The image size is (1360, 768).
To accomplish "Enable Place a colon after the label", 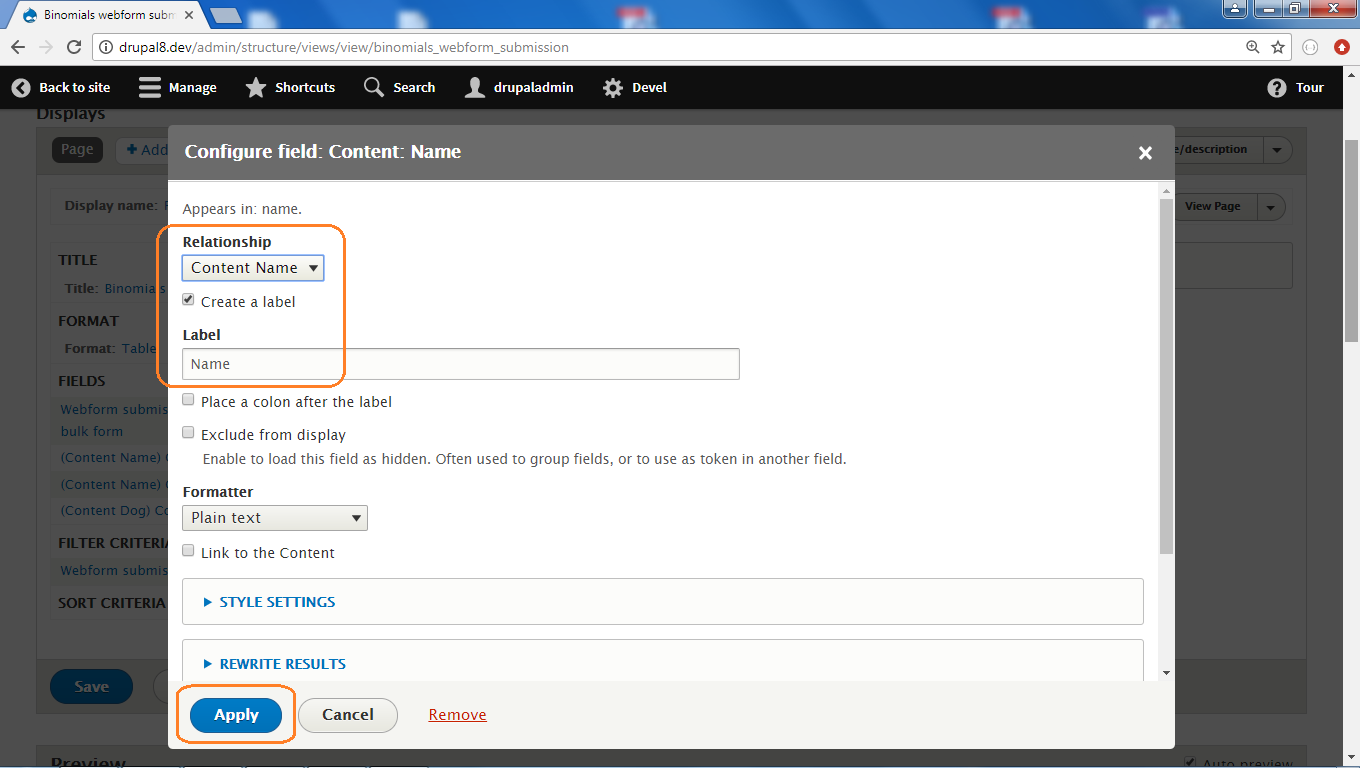I will [x=188, y=399].
